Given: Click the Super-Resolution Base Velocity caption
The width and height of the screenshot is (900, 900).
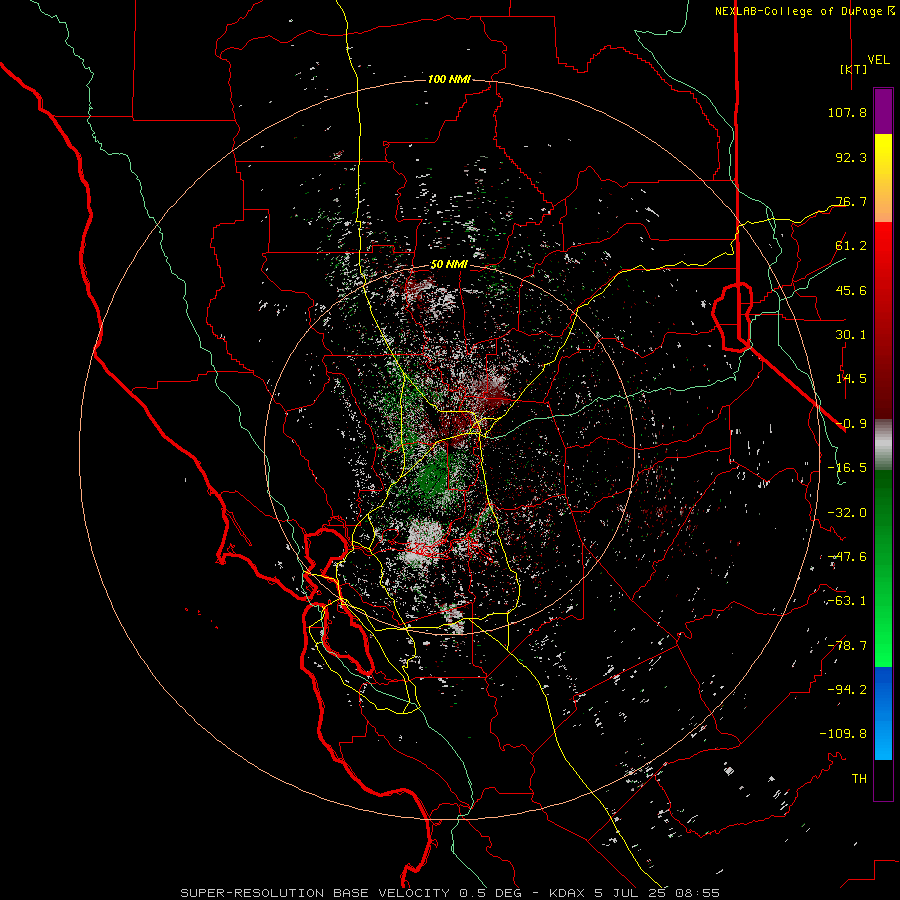Looking at the screenshot, I should 450,893.
